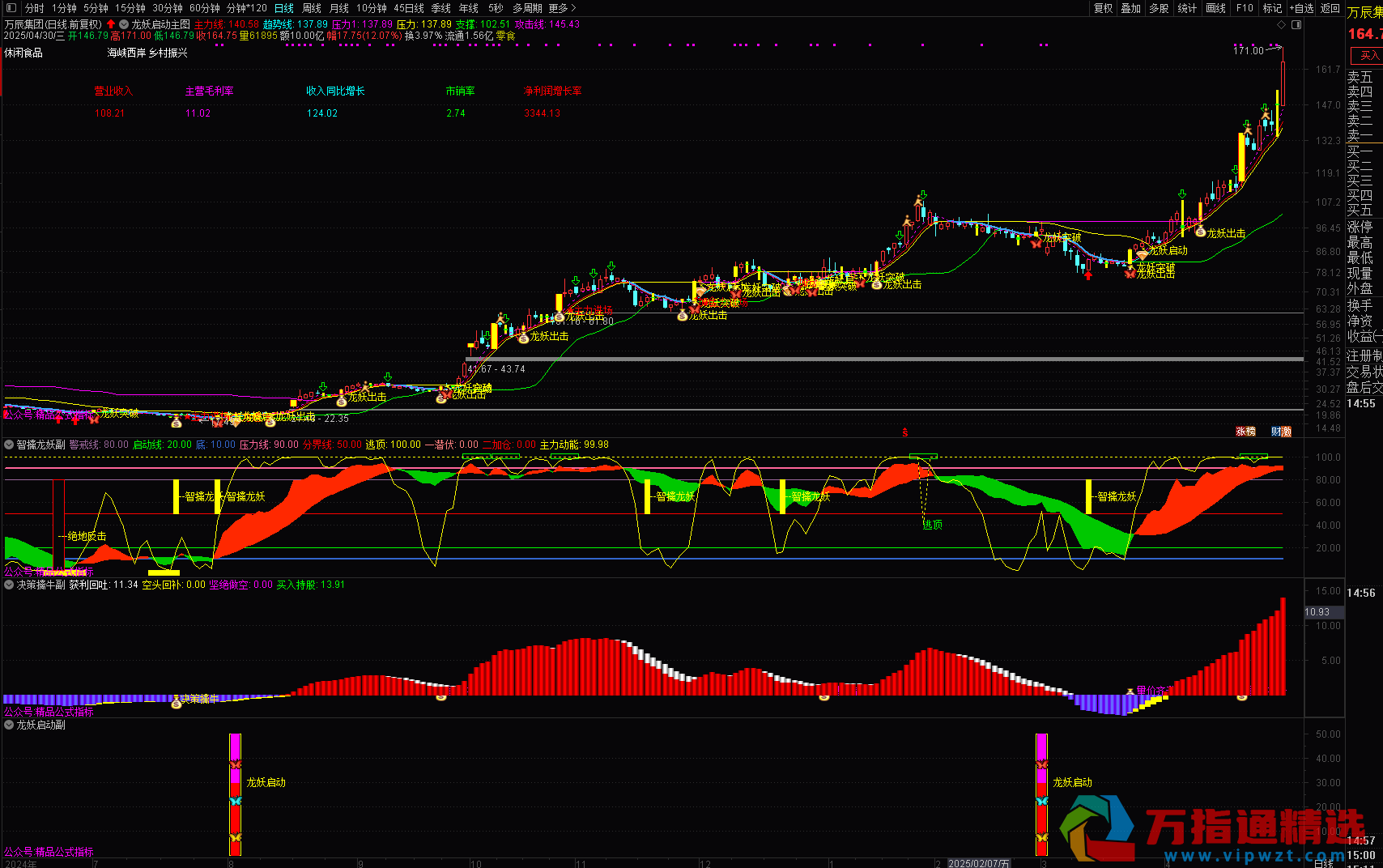Expand the 龙妖启动副 indicator menu
This screenshot has height=868, width=1383.
click(x=9, y=725)
